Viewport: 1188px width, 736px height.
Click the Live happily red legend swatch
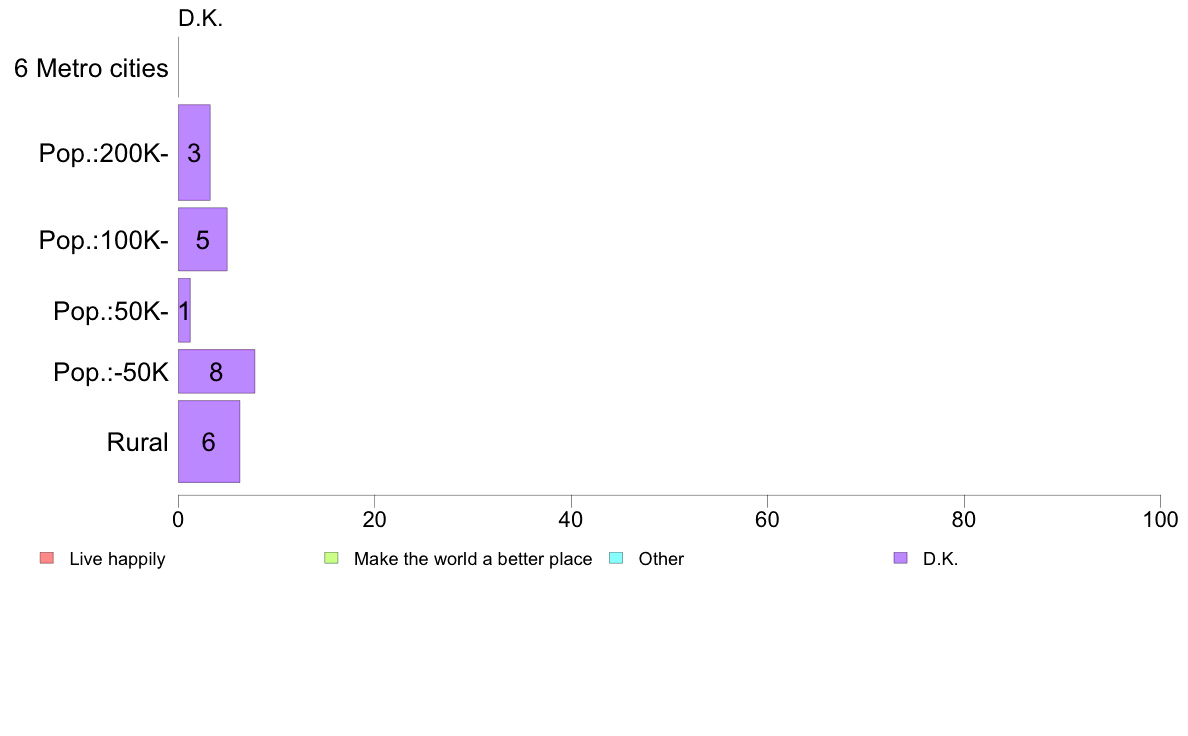47,559
